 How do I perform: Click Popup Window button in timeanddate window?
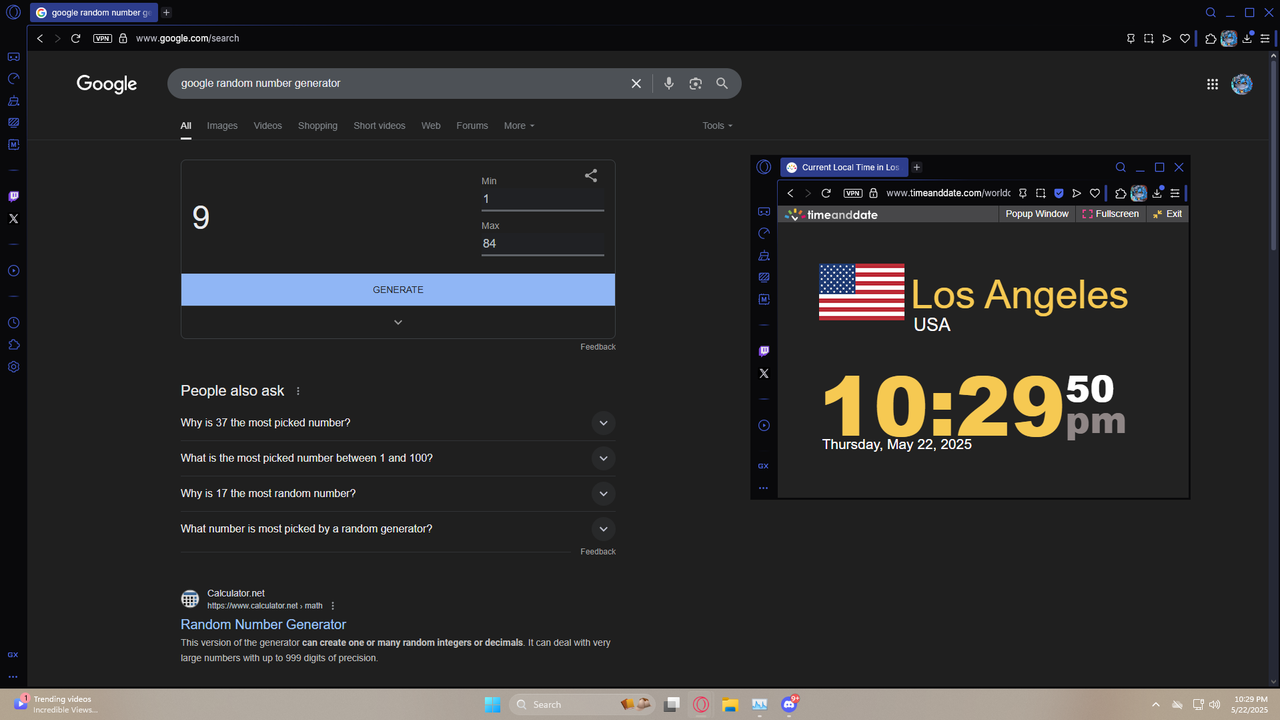1037,214
